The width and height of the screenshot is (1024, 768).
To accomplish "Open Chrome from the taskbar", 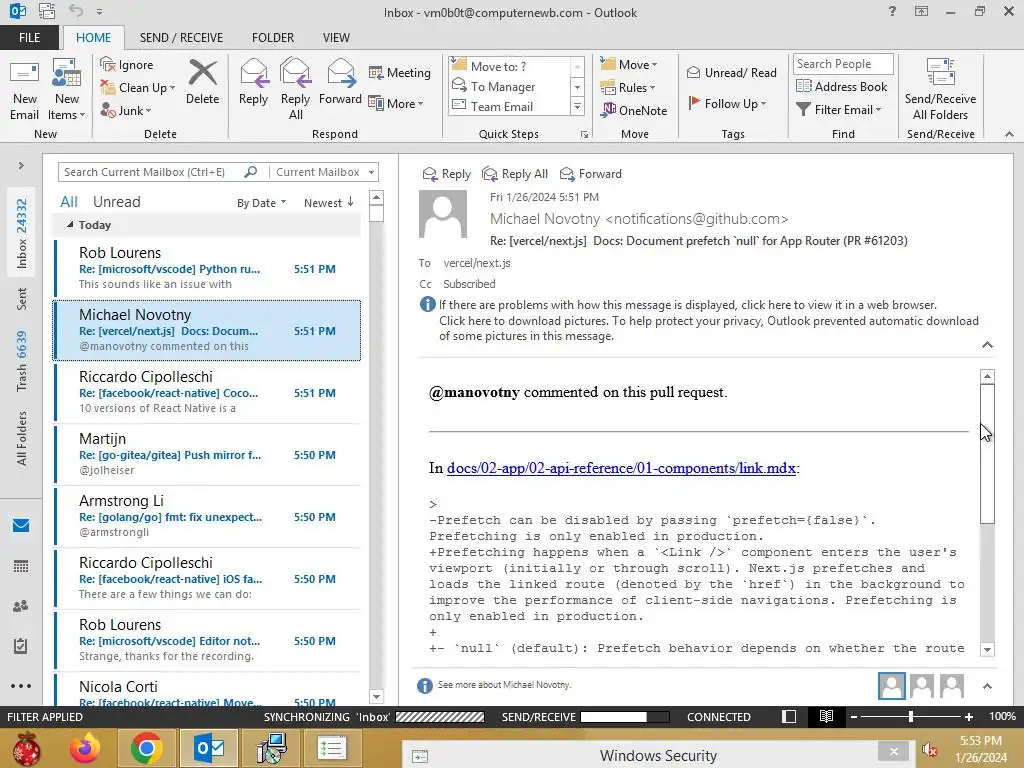I will click(x=146, y=748).
